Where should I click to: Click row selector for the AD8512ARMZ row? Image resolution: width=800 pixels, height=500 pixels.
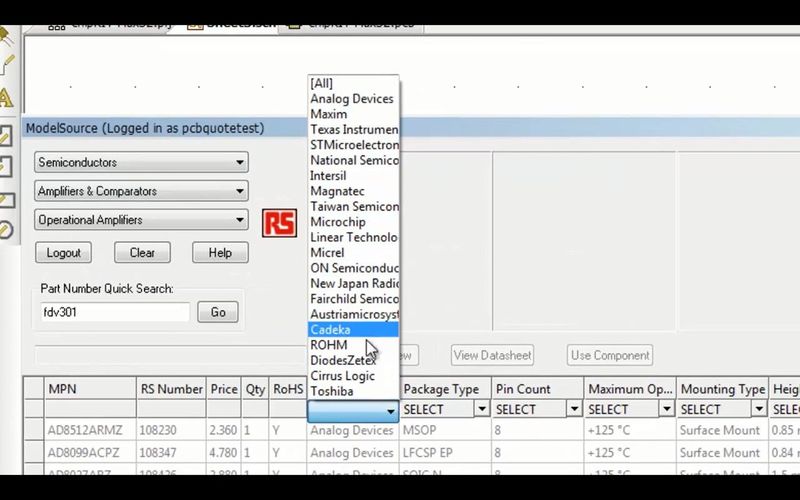34,430
